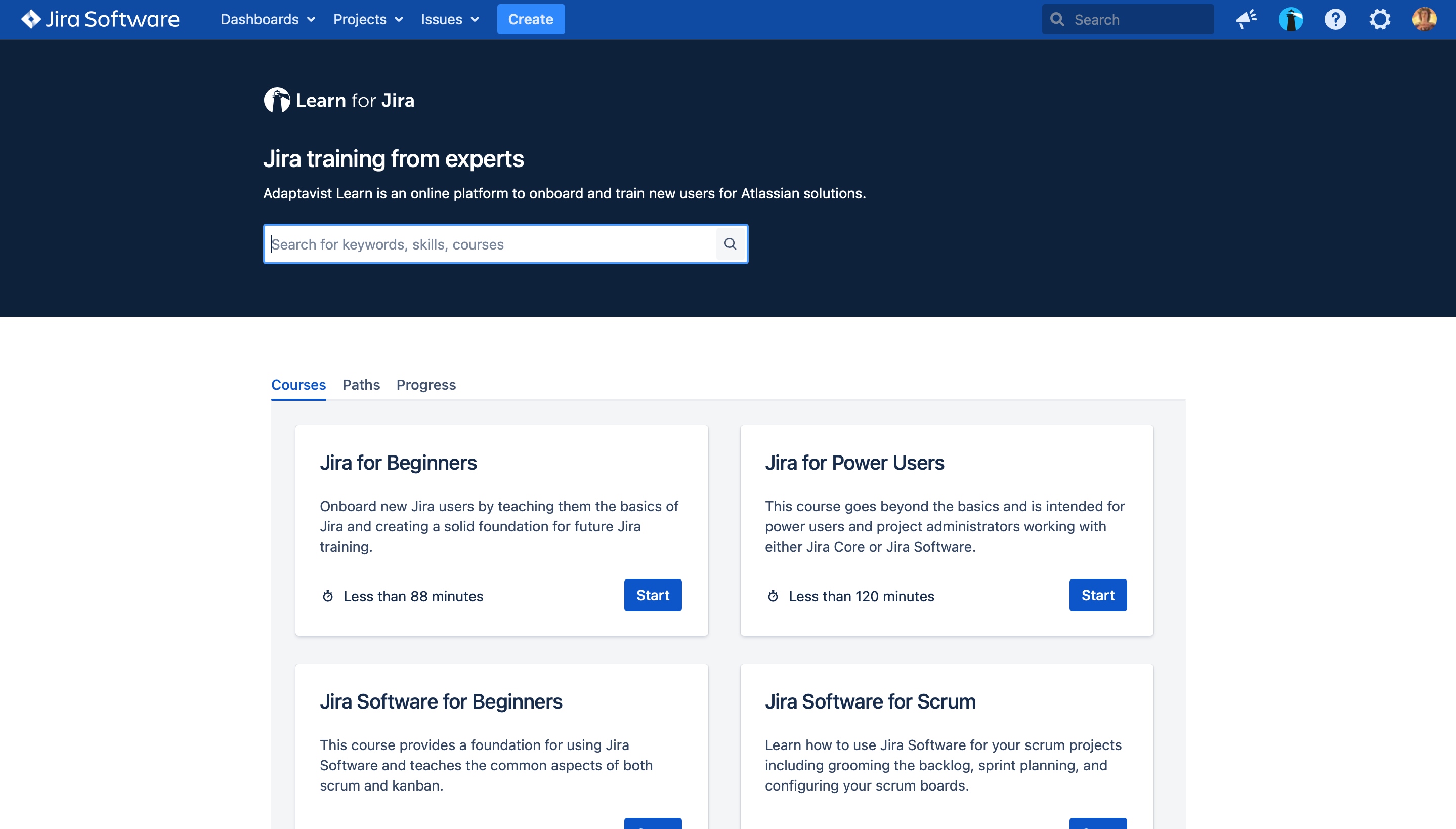
Task: Open the Jira for Beginners course title
Action: point(398,463)
